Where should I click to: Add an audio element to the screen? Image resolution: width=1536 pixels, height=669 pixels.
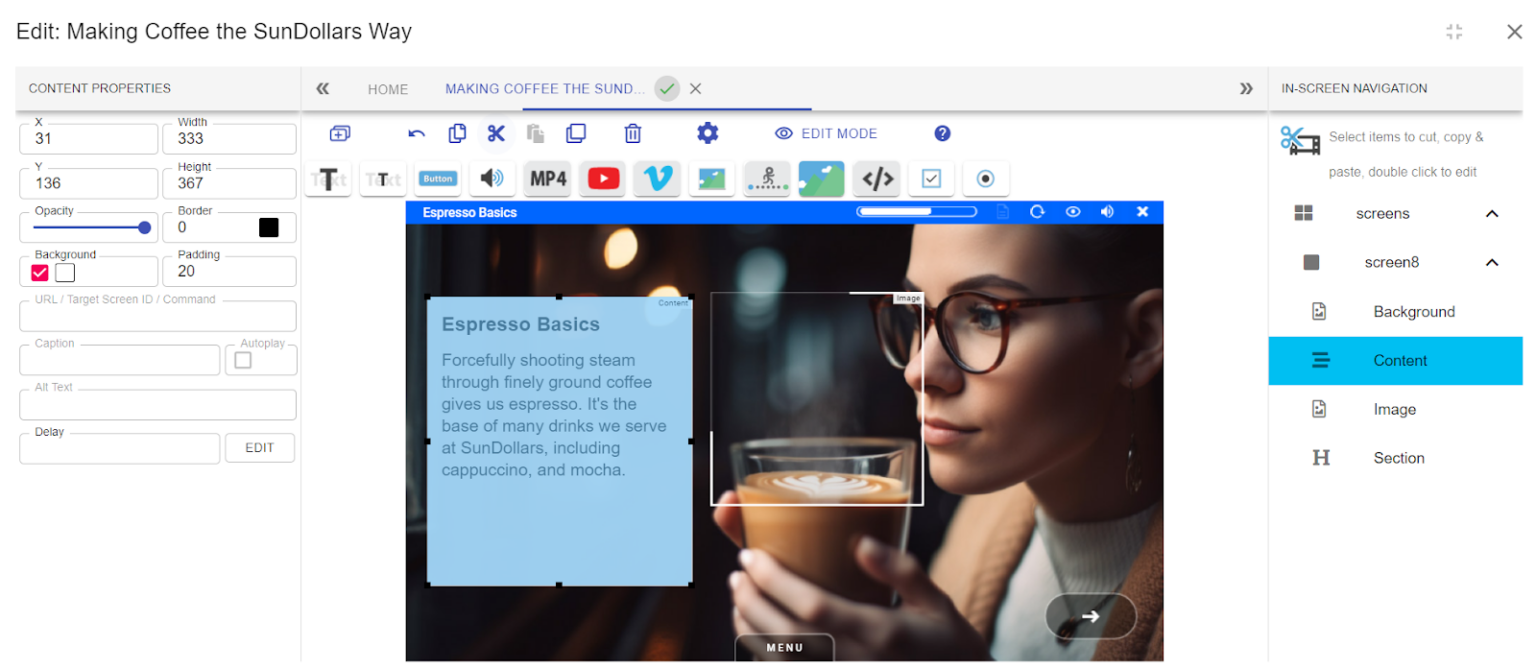coord(493,178)
